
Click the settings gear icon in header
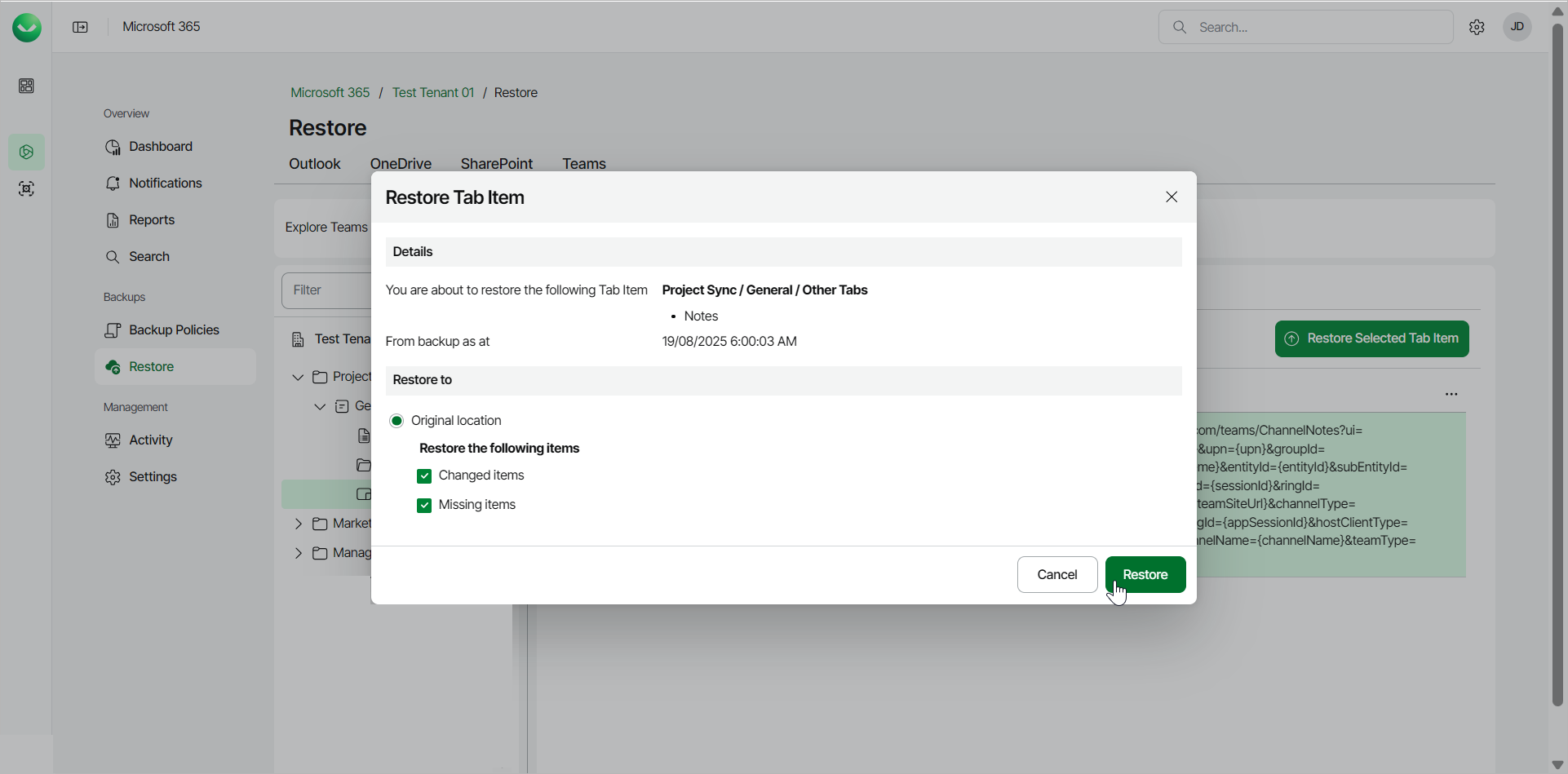pyautogui.click(x=1477, y=28)
